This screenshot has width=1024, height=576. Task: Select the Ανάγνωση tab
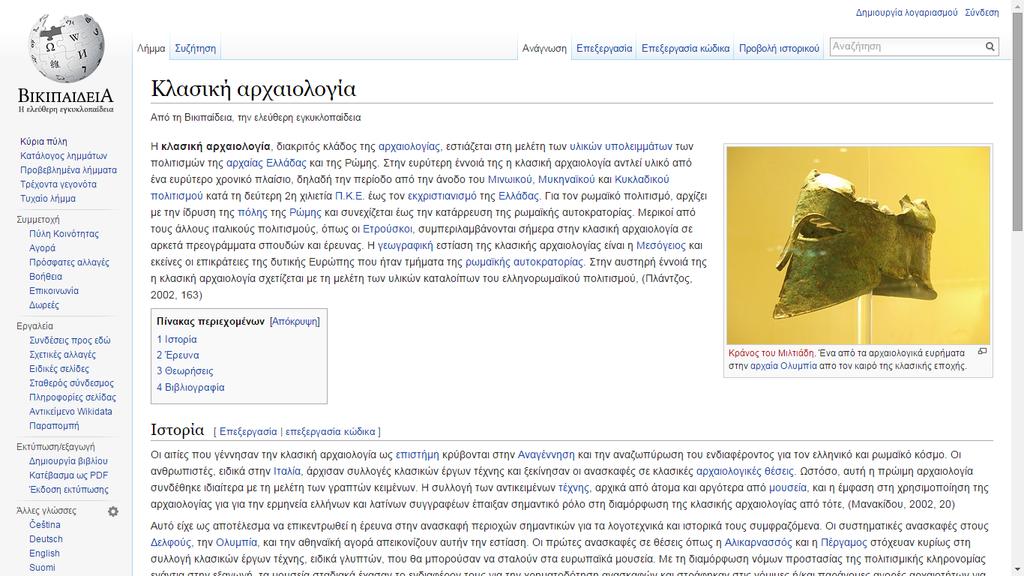pyautogui.click(x=545, y=48)
